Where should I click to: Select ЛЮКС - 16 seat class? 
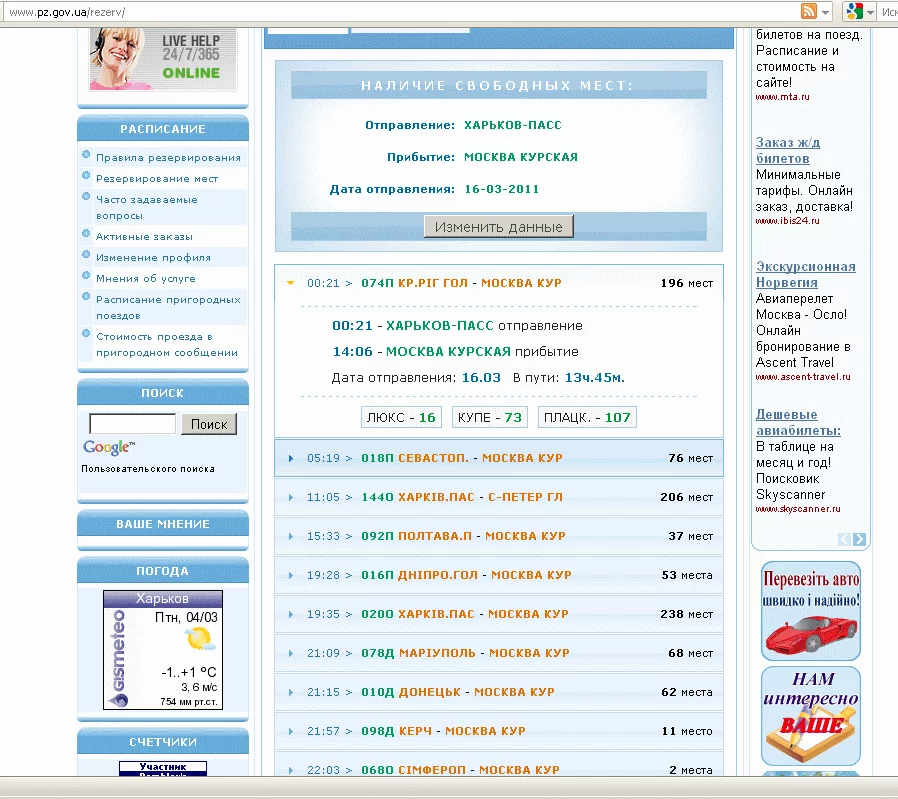point(401,418)
